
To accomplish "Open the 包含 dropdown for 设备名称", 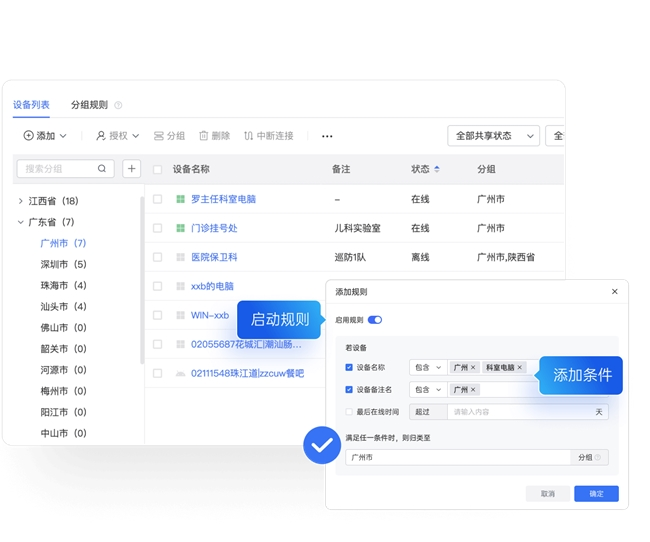I will point(427,368).
